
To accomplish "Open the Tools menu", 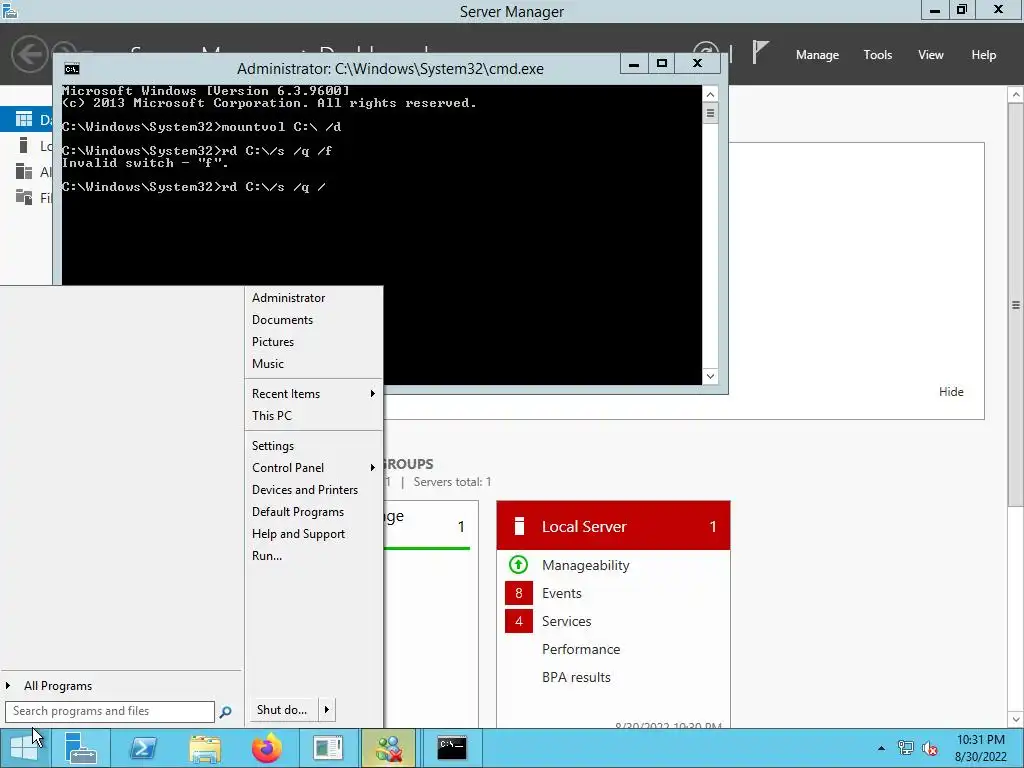I will click(878, 55).
